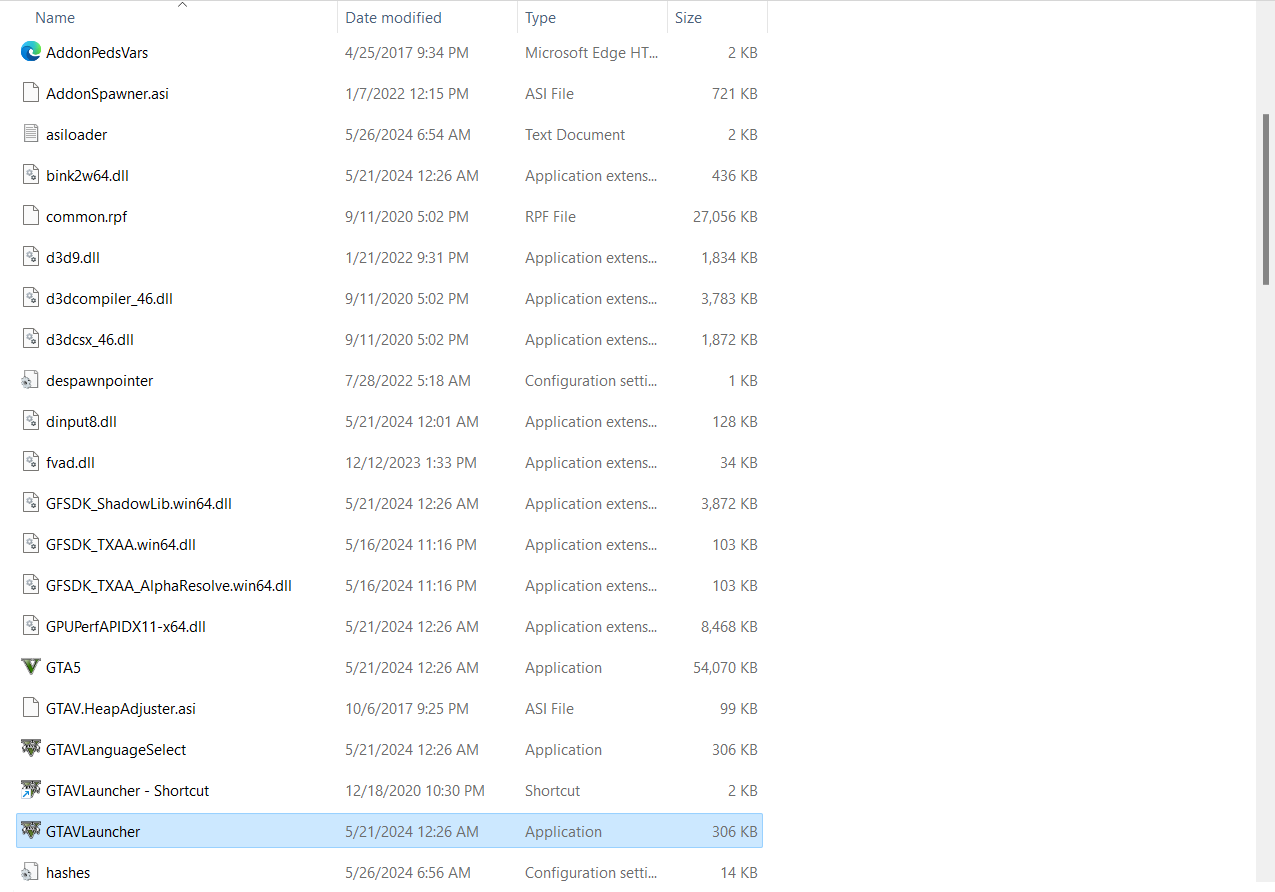The image size is (1275, 892).
Task: Click the date 12/12/2023 1:33 PM
Action: click(411, 462)
